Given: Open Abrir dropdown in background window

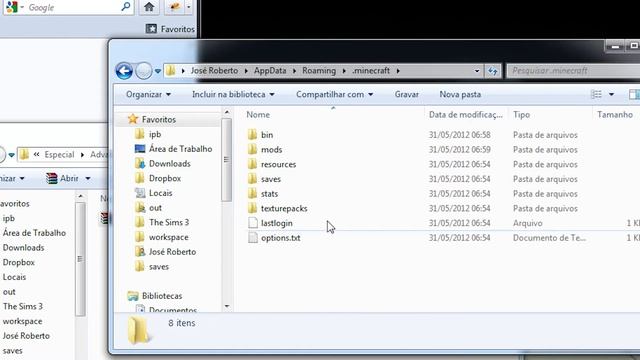Looking at the screenshot, I should 88,178.
